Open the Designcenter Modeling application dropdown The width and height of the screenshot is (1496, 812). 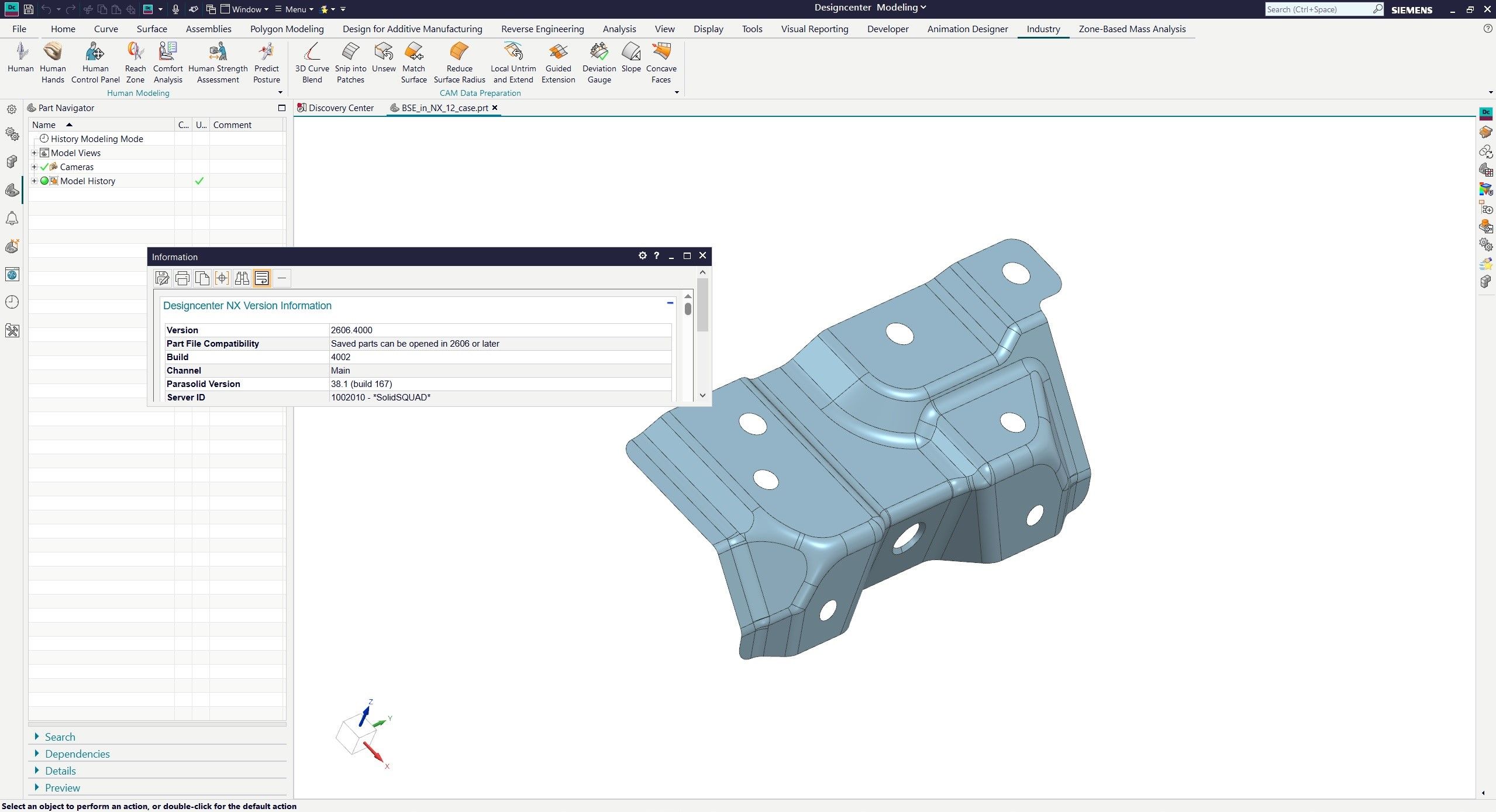tap(870, 8)
